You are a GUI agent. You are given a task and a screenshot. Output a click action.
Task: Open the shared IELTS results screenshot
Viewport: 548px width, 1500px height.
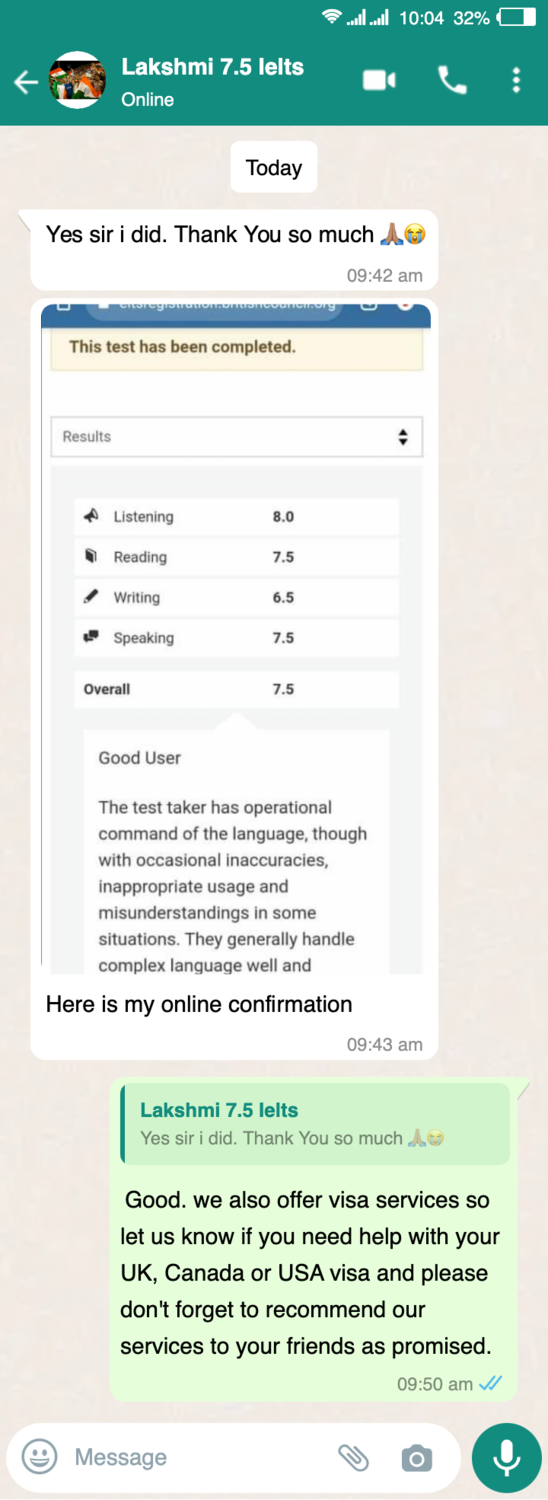tap(236, 638)
